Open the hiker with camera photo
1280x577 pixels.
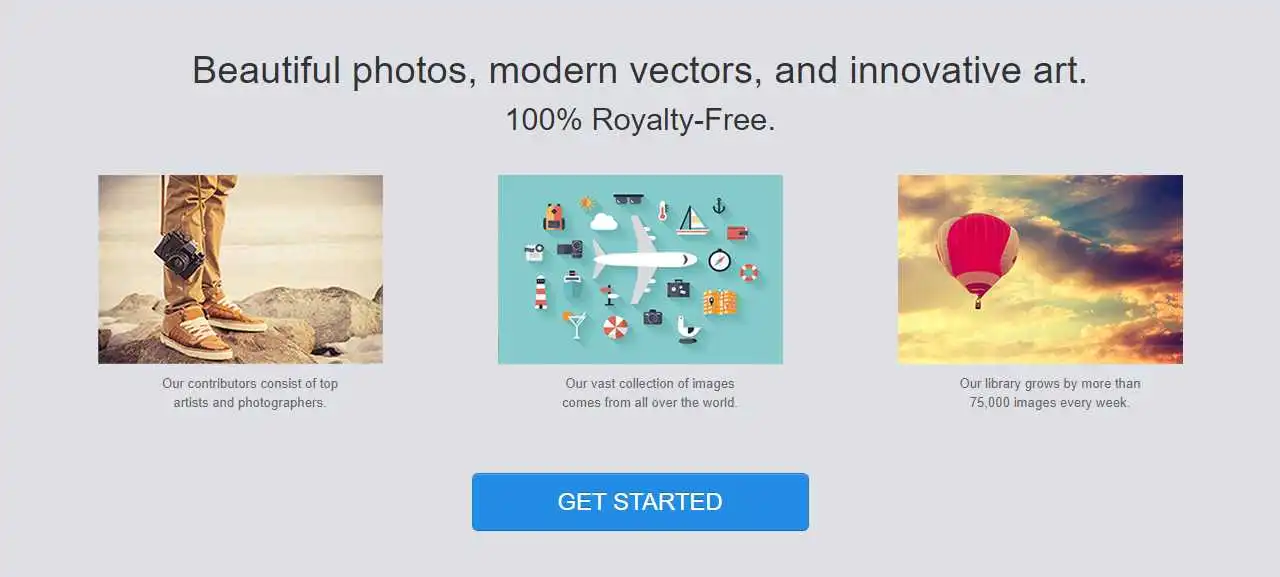coord(240,269)
